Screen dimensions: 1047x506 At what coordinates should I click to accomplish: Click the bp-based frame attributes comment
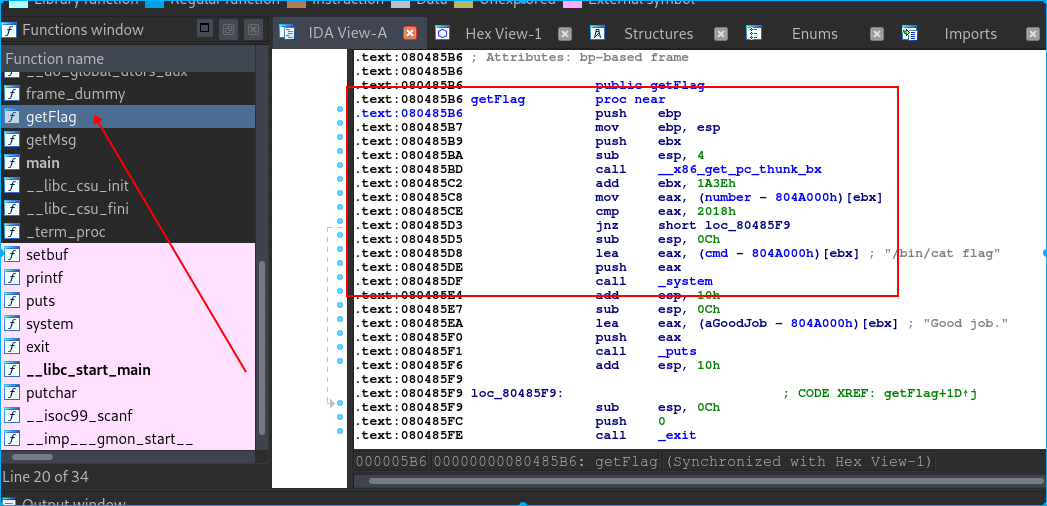click(x=580, y=57)
